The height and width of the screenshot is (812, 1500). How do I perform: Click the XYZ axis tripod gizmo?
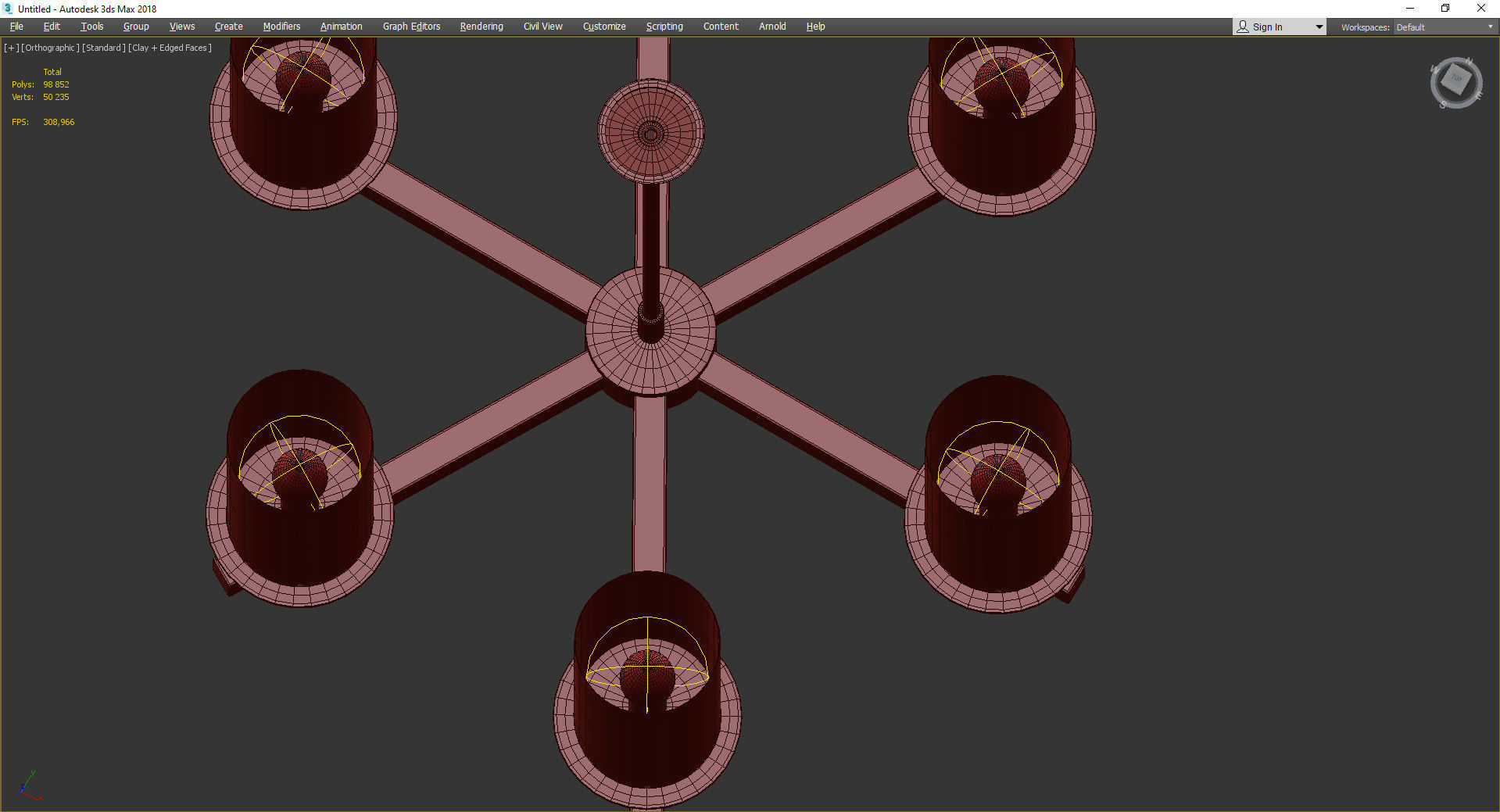coord(29,785)
